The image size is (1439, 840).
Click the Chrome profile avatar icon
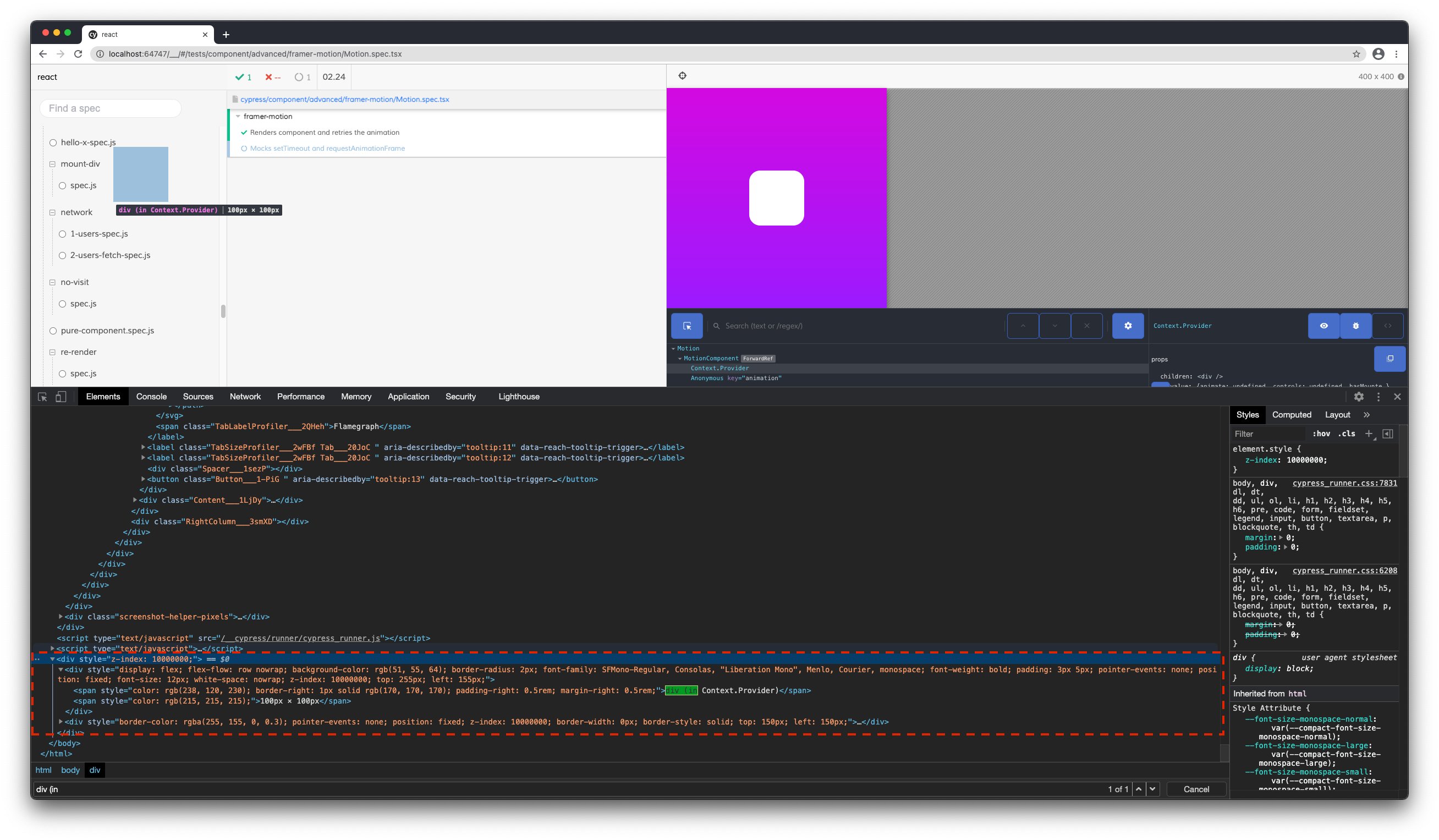point(1378,54)
